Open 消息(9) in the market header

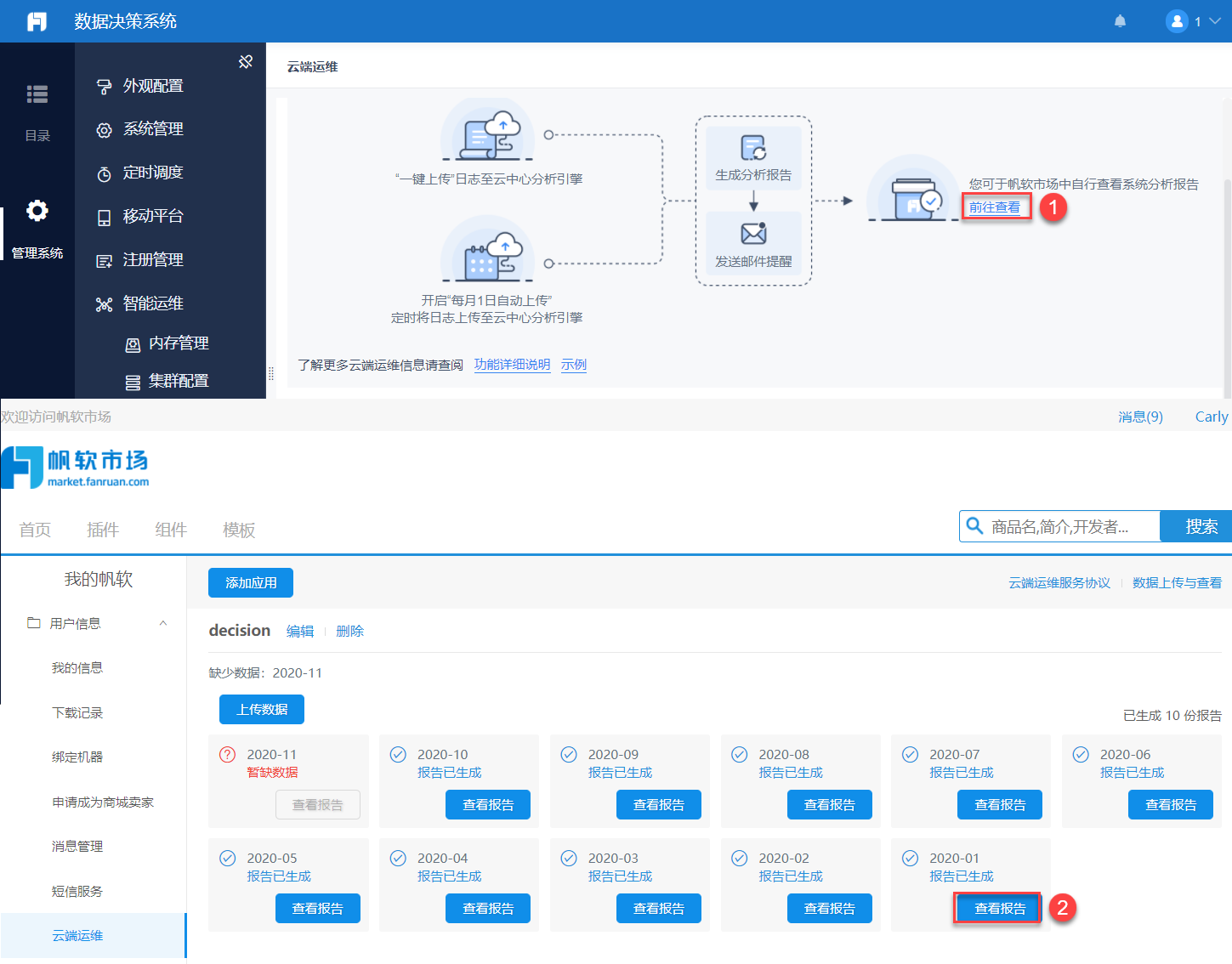(1140, 417)
